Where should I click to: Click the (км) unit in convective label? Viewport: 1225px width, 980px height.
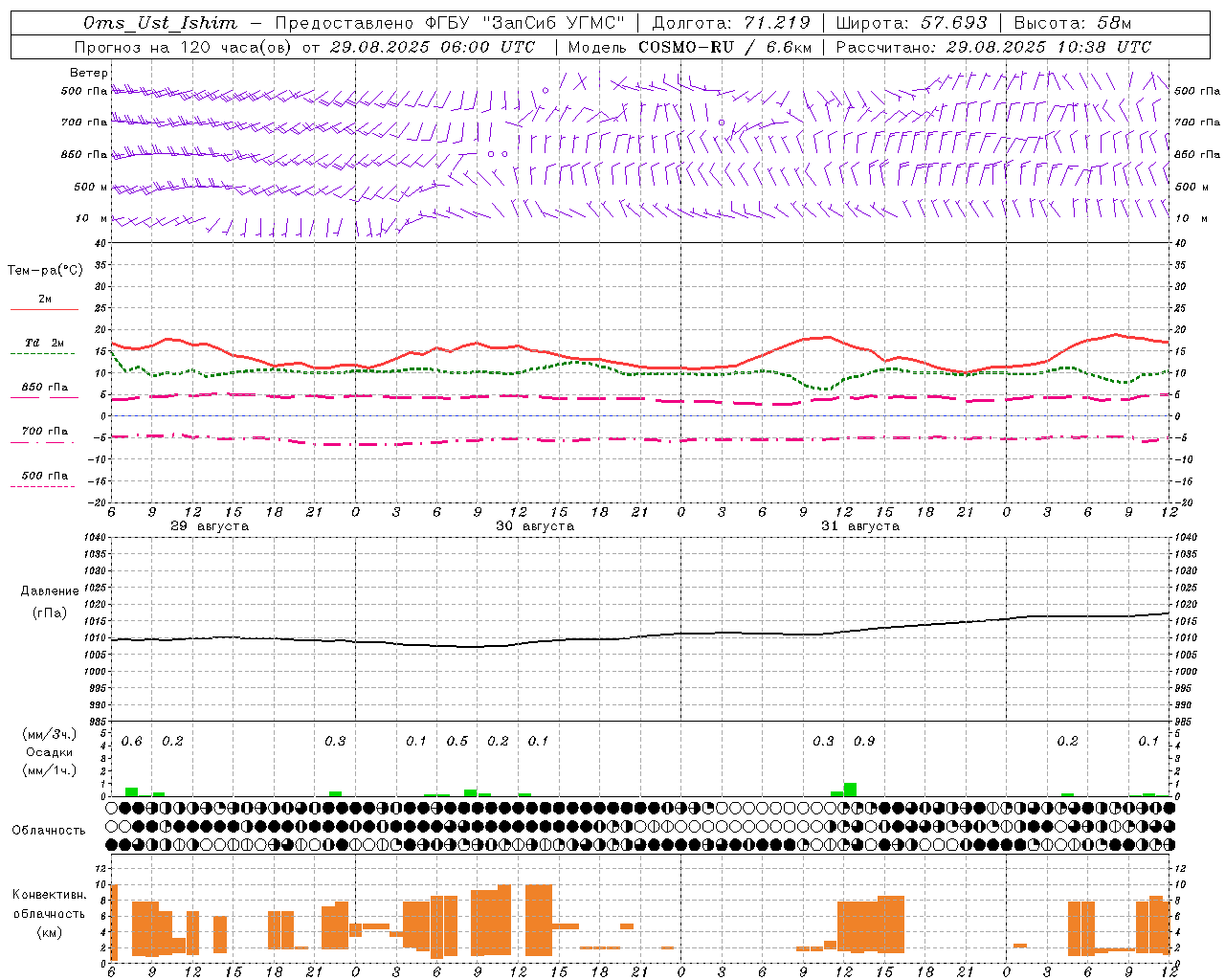point(50,932)
